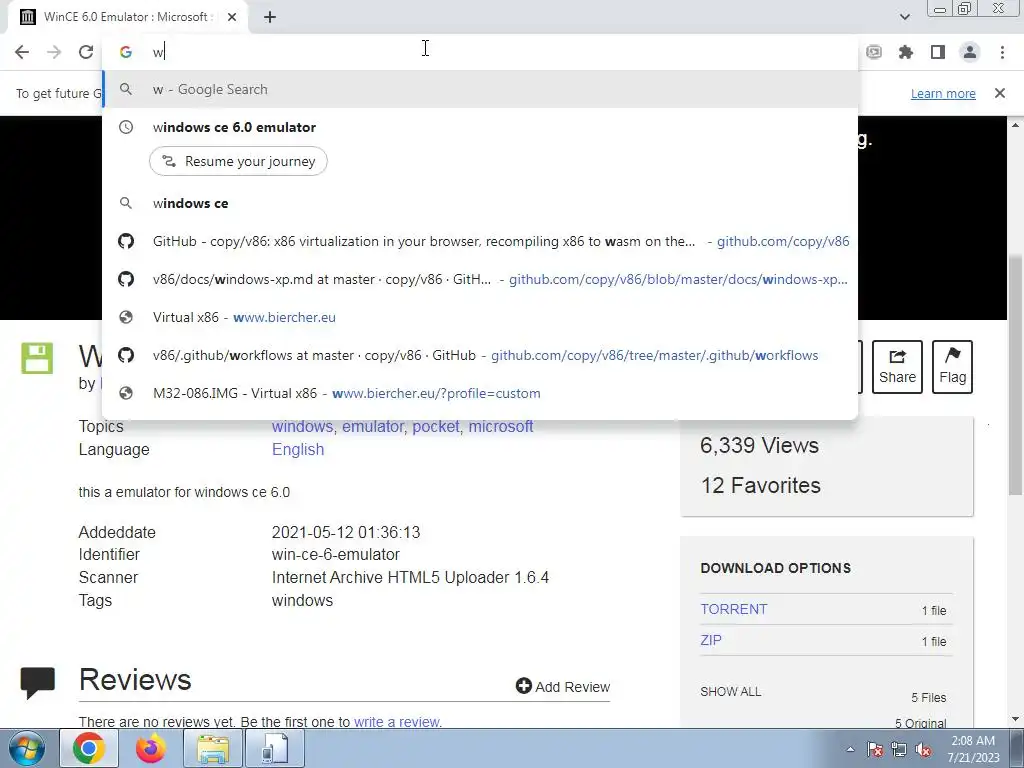Click Add Review
This screenshot has height=768, width=1024.
[x=562, y=686]
